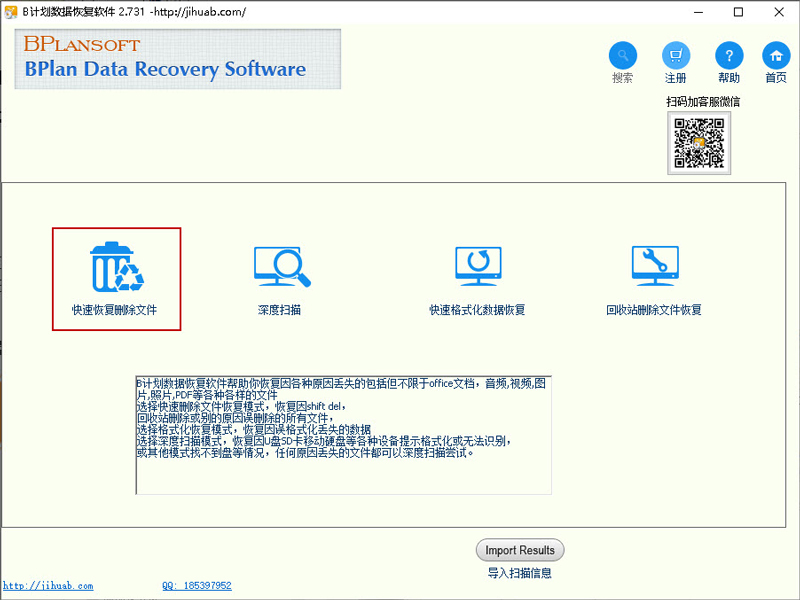Viewport: 800px width, 600px height.
Task: Click the QQ: 185397952 link
Action: [x=197, y=586]
